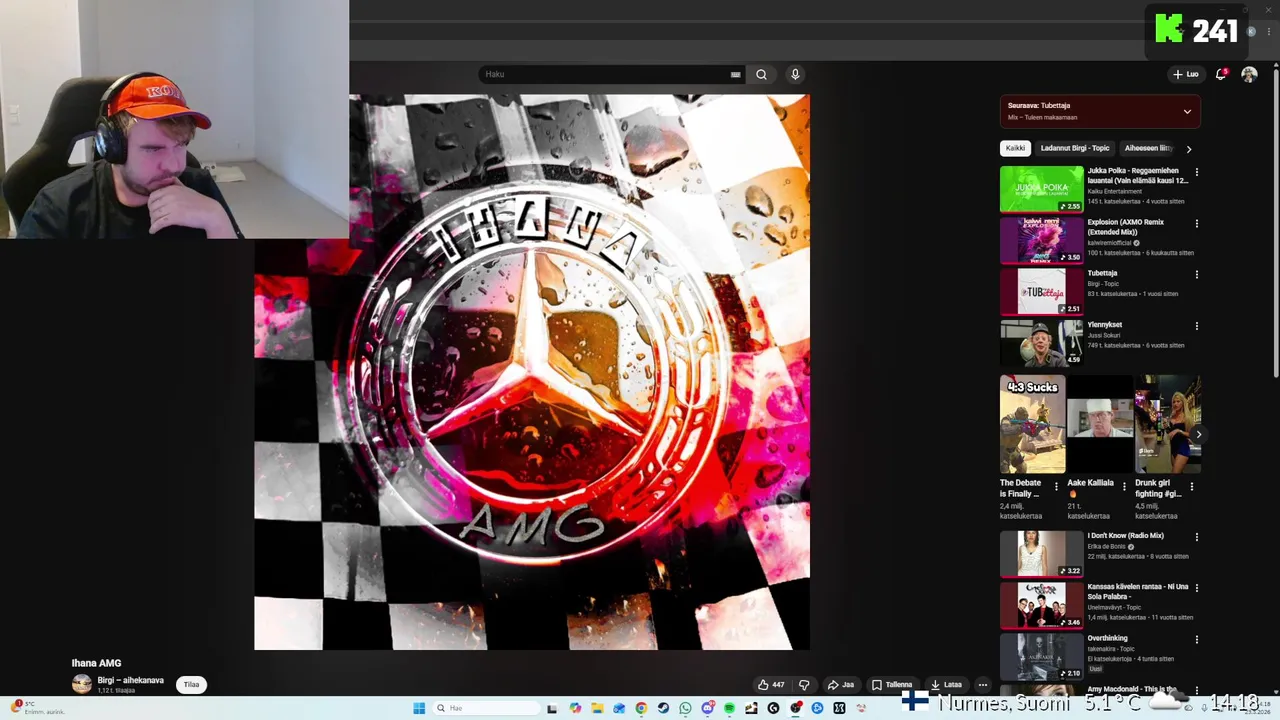
Task: Open on-screen keyboard in search box
Action: pyautogui.click(x=735, y=74)
